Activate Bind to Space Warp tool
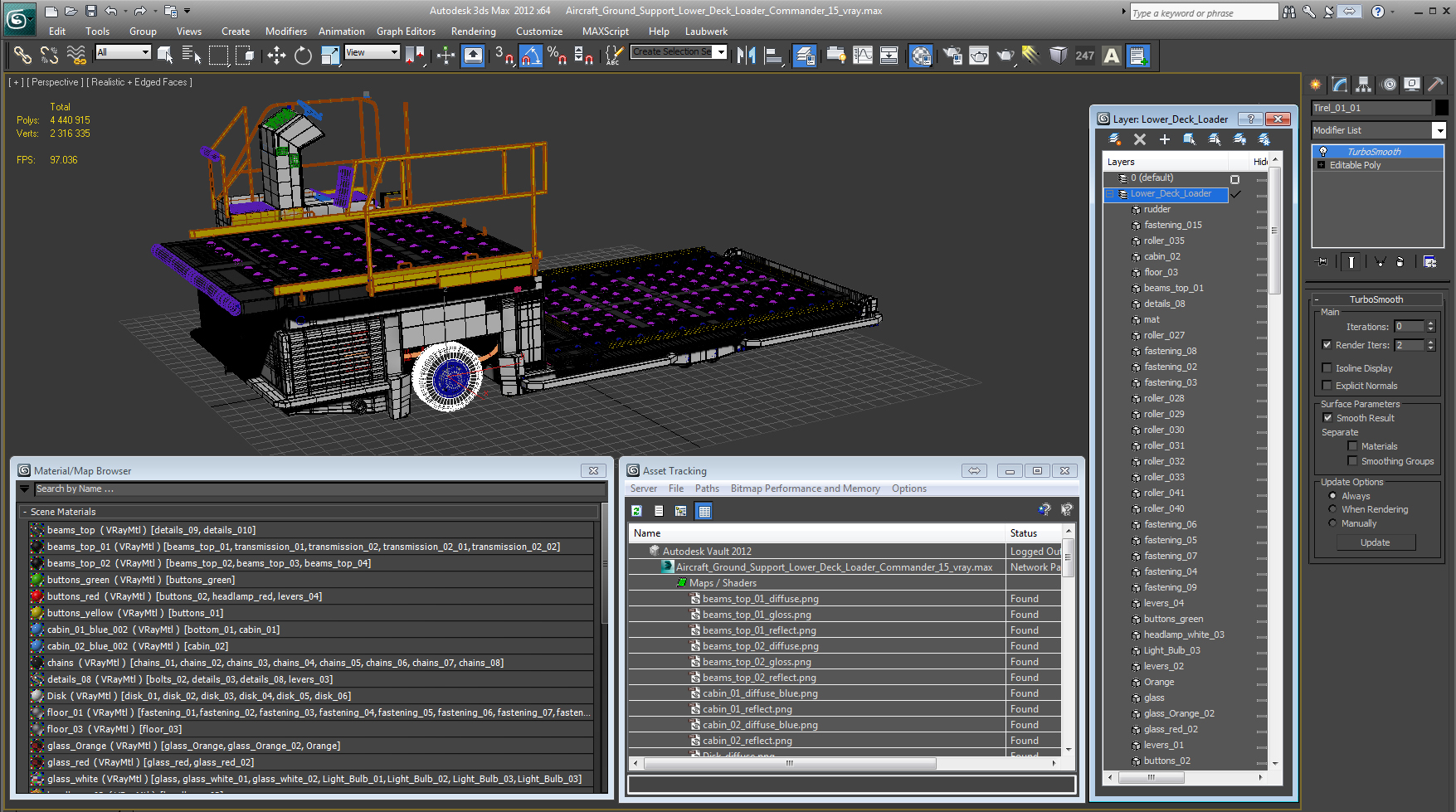 [x=76, y=56]
